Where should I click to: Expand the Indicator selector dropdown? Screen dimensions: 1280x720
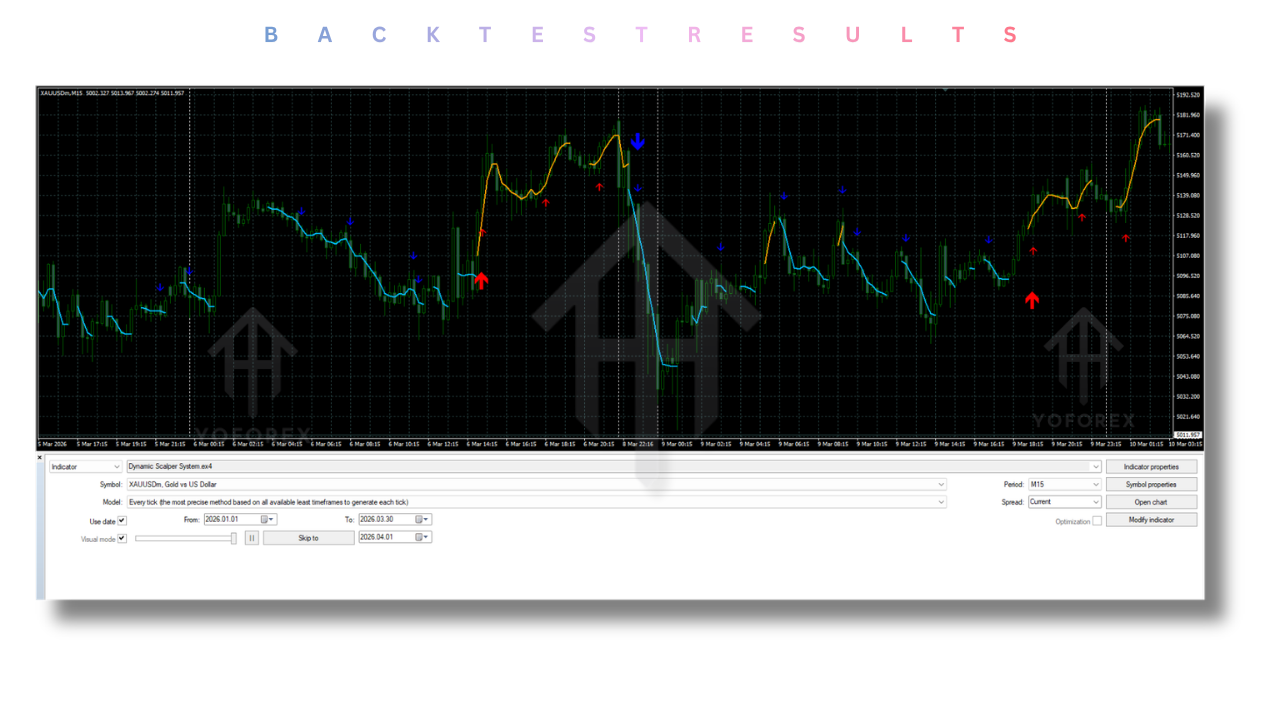(x=116, y=465)
